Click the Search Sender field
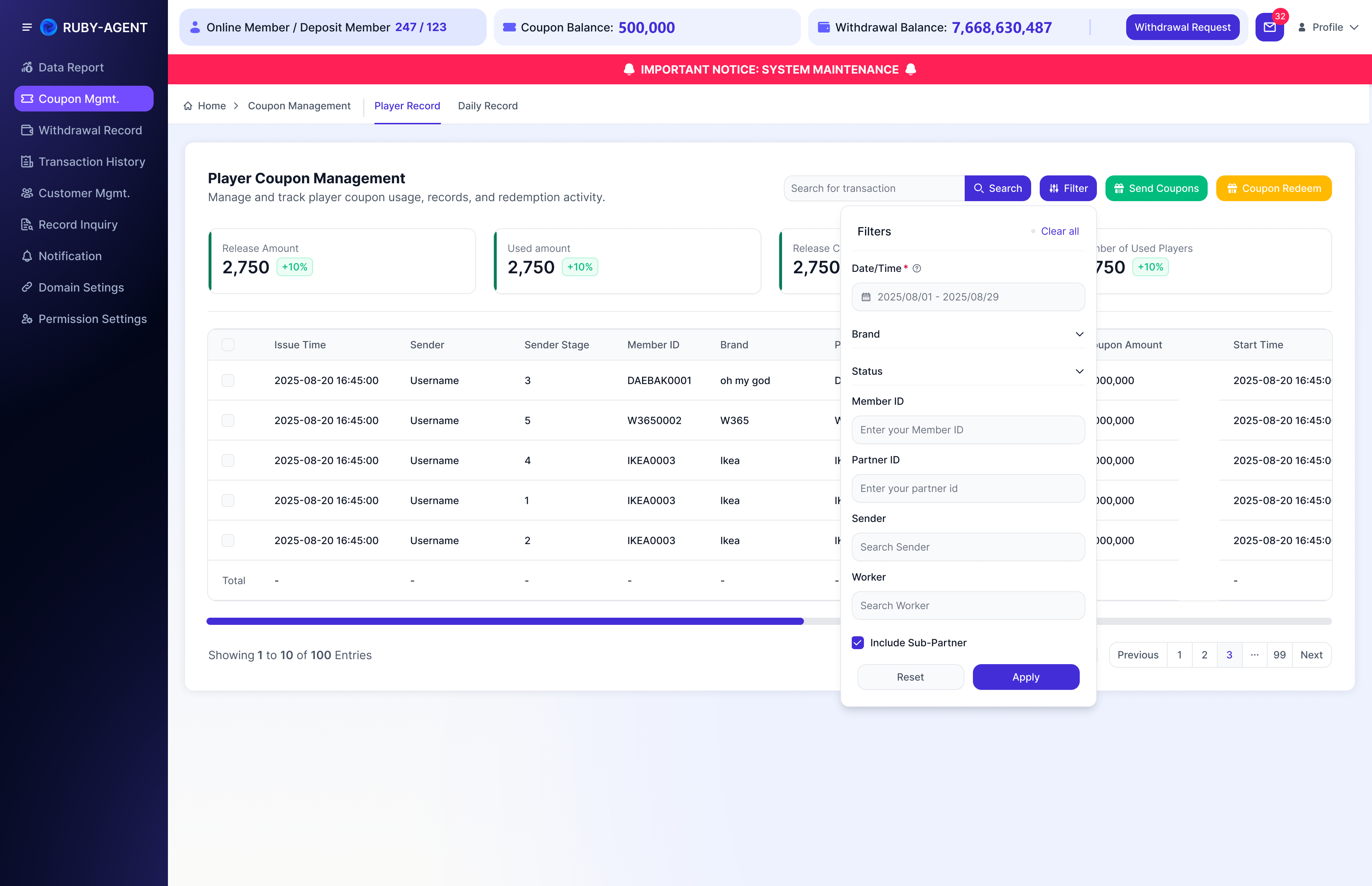 point(968,547)
